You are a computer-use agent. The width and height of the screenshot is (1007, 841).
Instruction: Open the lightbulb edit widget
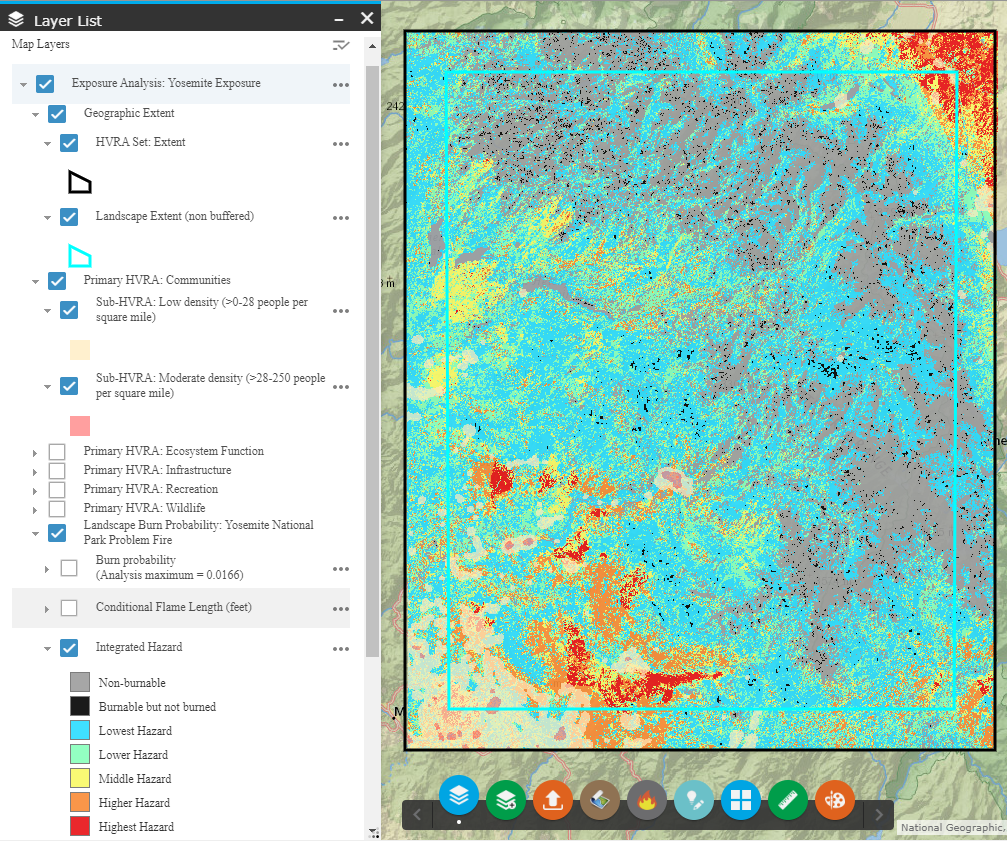point(694,800)
